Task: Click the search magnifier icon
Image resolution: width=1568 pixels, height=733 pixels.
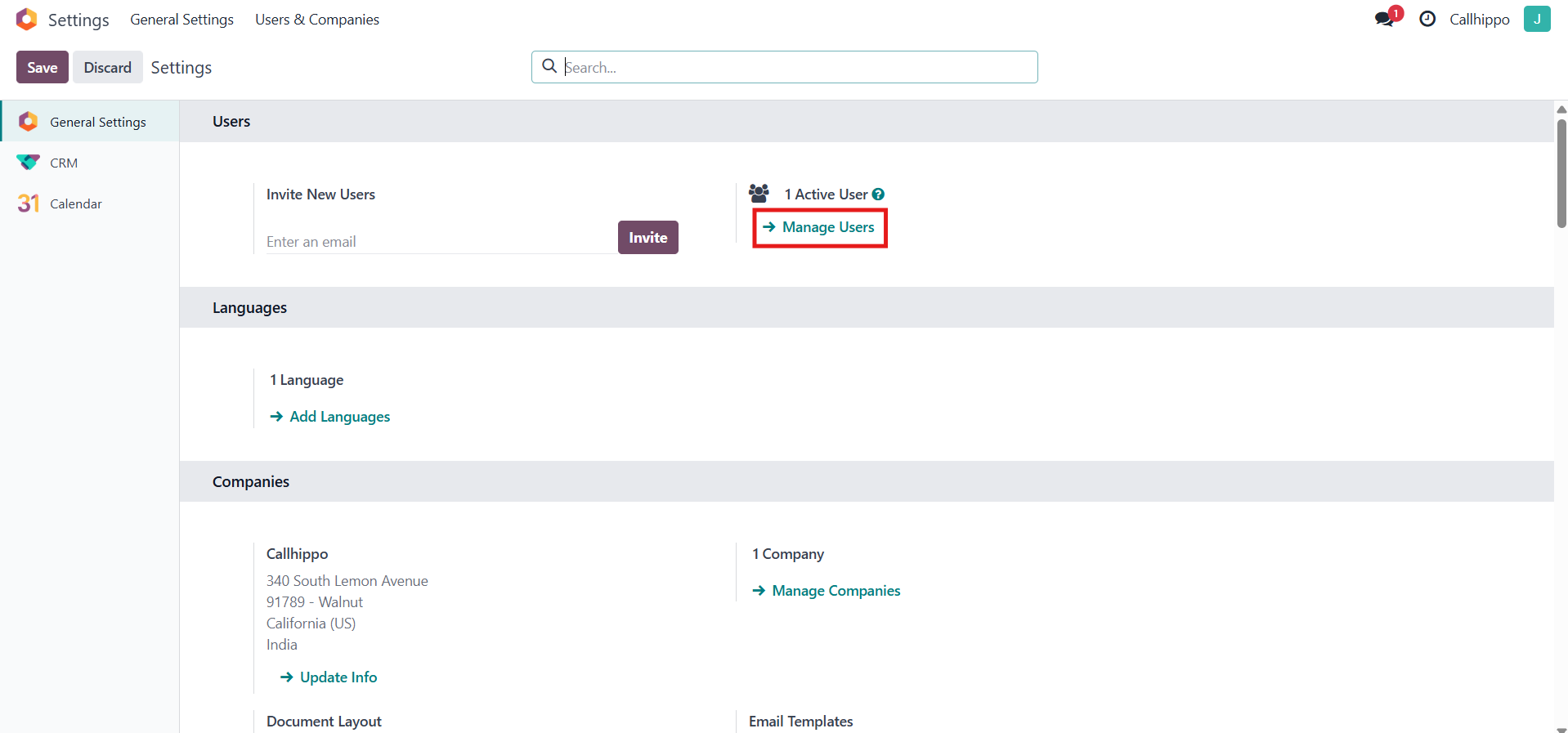Action: coord(549,66)
